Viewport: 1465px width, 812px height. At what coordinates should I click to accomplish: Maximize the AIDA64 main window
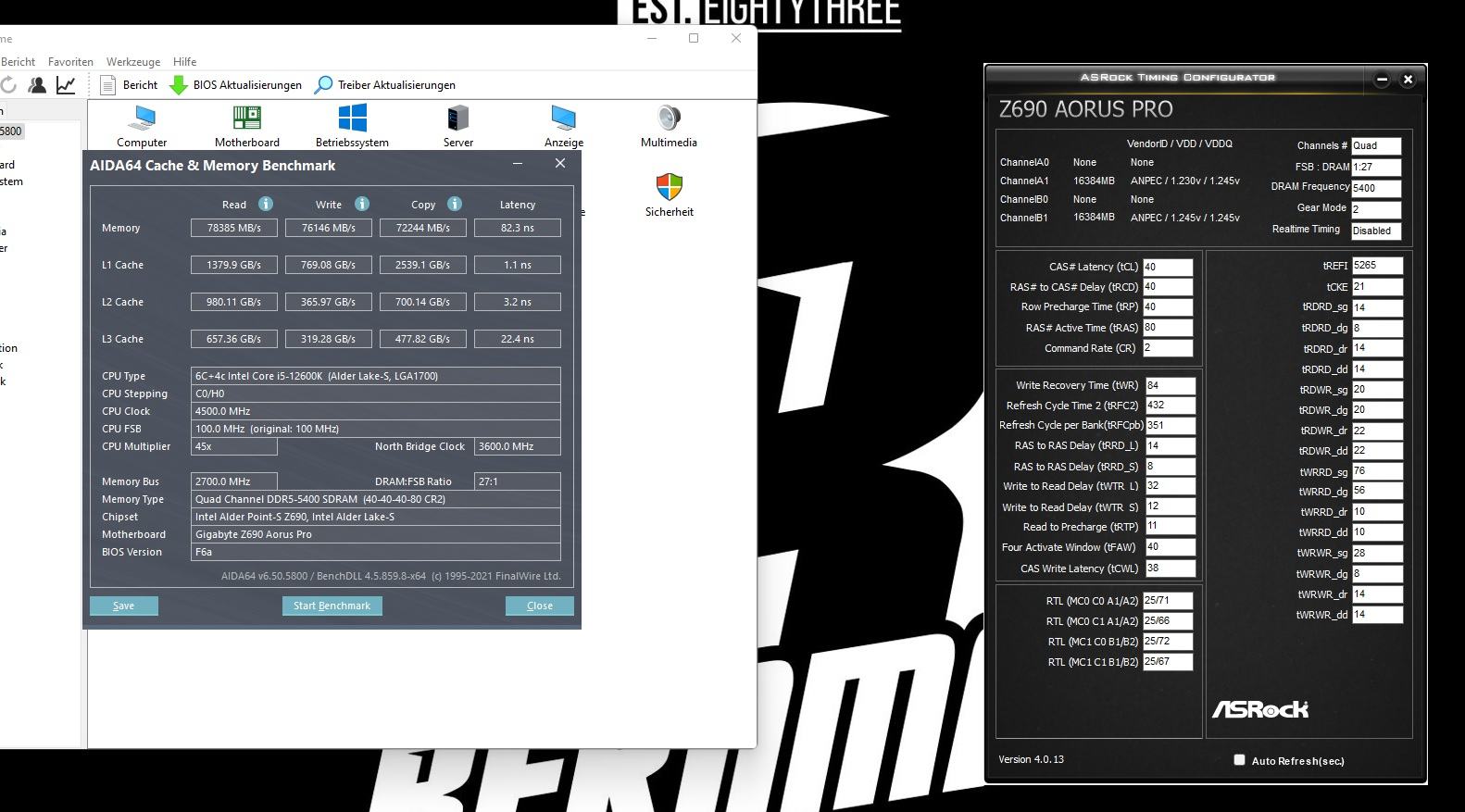pos(694,38)
